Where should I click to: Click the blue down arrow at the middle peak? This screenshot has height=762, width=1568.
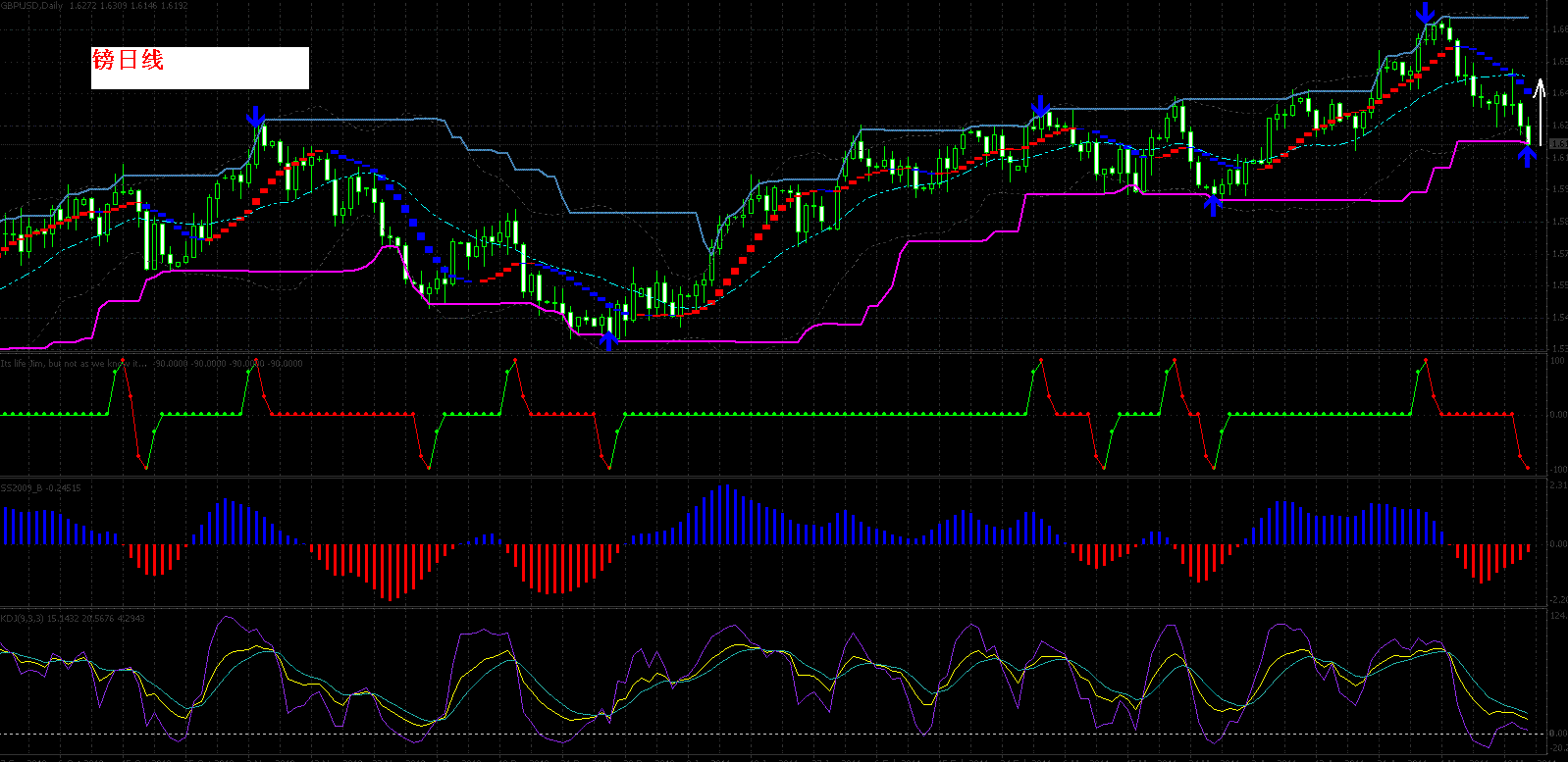(x=1041, y=106)
